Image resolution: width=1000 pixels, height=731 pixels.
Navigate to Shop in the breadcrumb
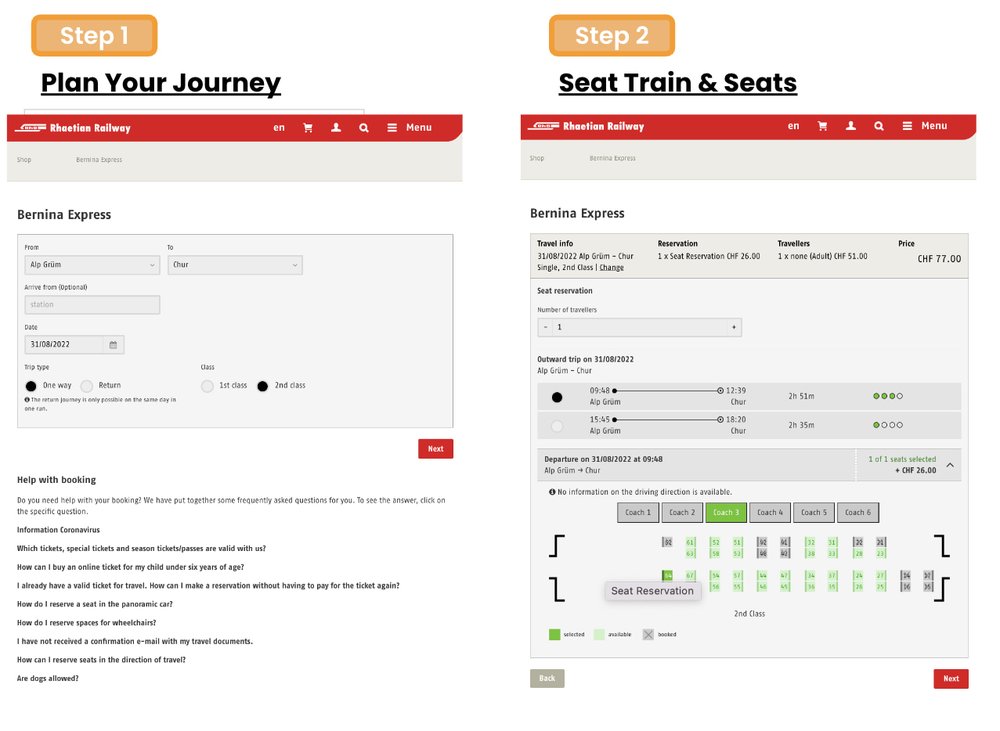coord(23,157)
